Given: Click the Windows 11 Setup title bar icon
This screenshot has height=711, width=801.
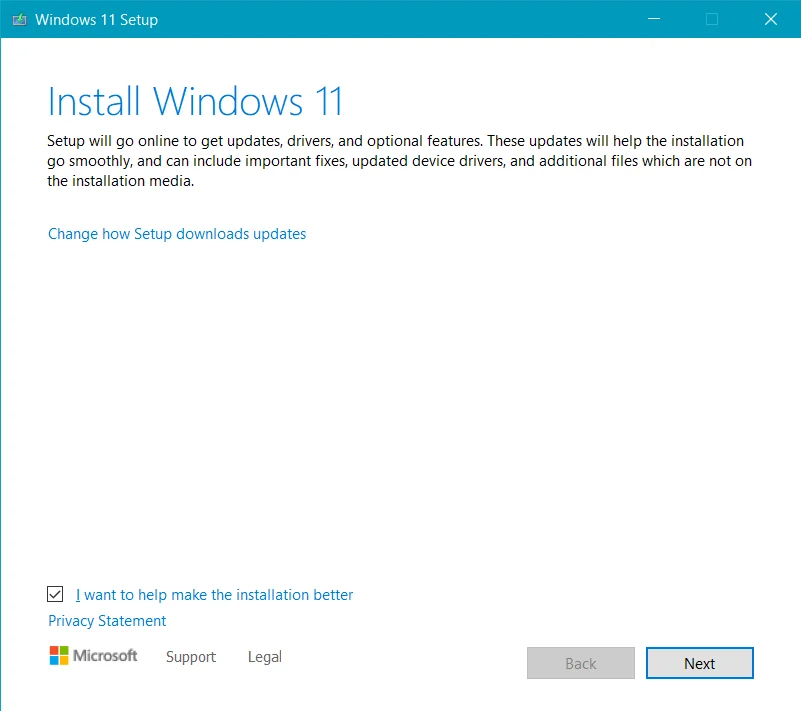Looking at the screenshot, I should [x=19, y=19].
